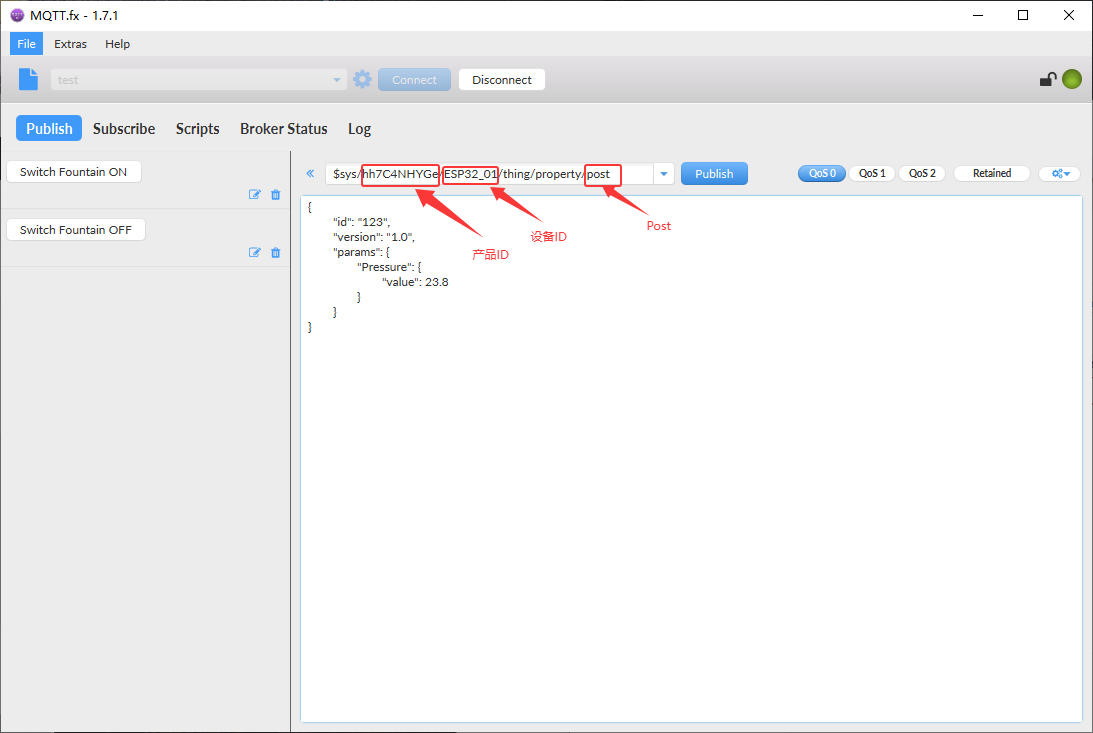
Task: Open connection settings gear icon
Action: pyautogui.click(x=362, y=79)
